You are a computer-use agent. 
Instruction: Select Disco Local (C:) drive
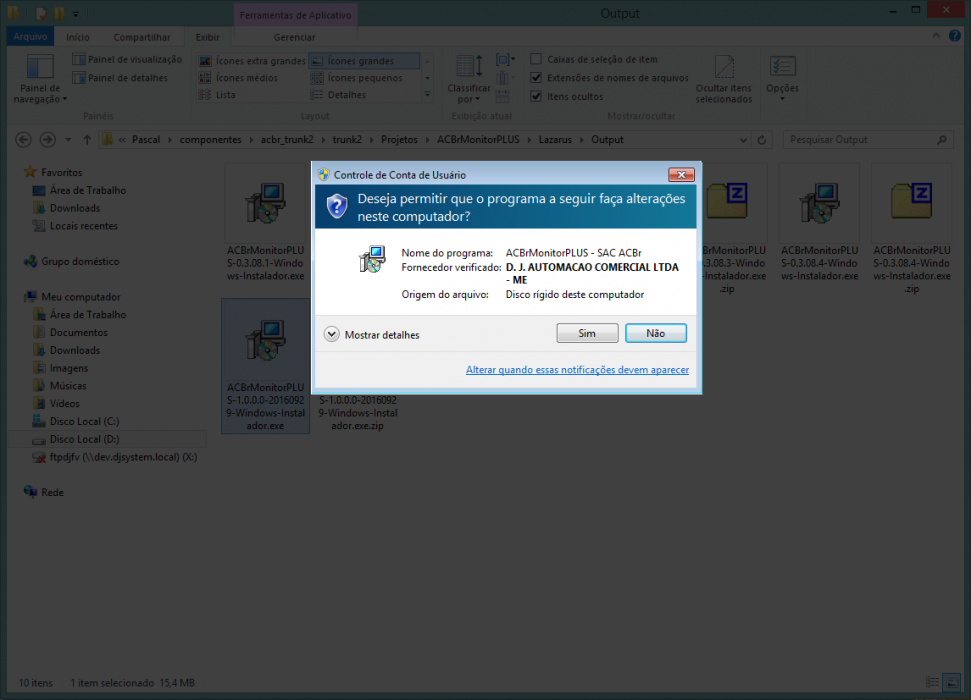pos(84,421)
